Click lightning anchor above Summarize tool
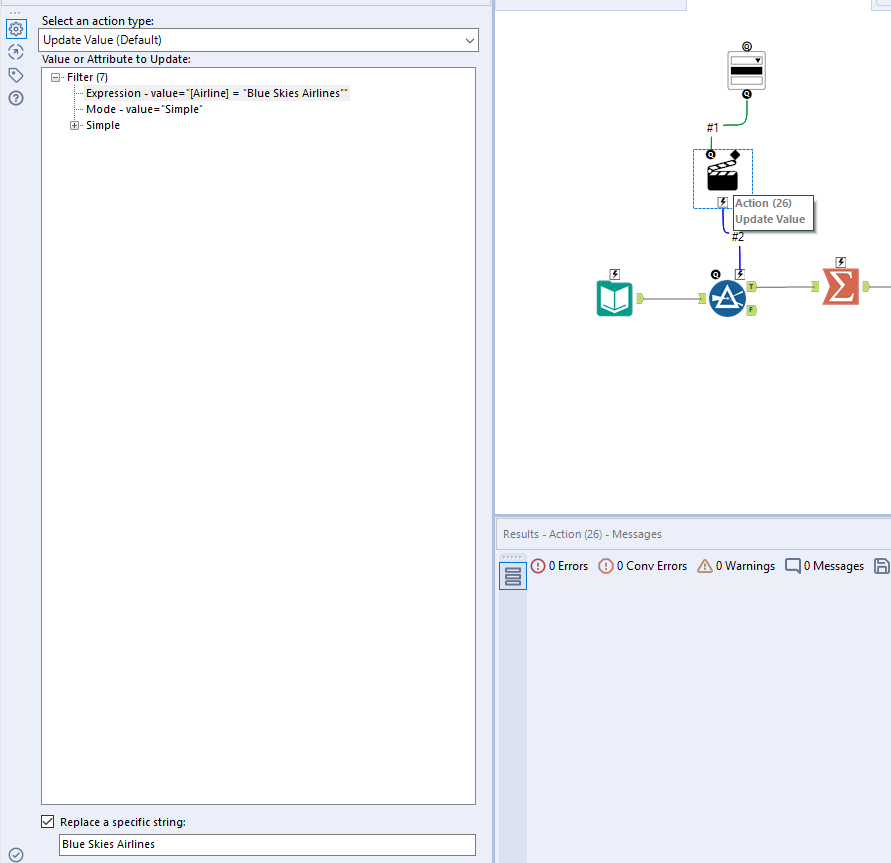891x863 pixels. pyautogui.click(x=840, y=262)
